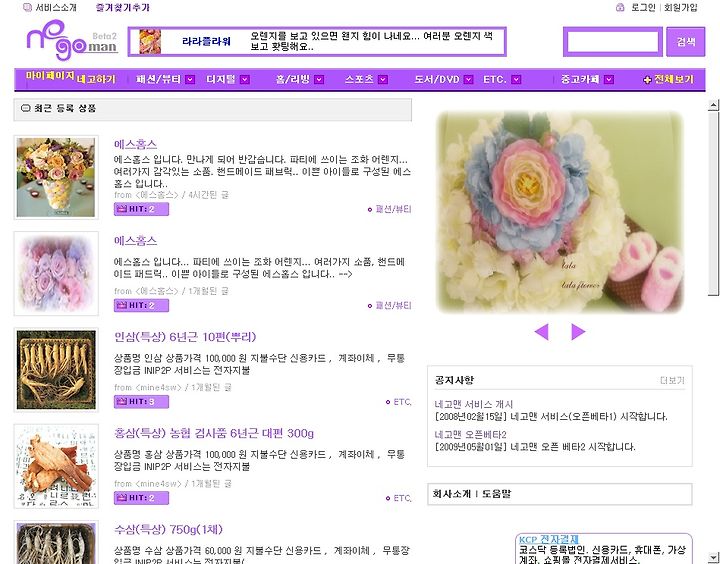Screen dimensions: 720x564
Task: Open the 네고맨 오픈베타2 notice
Action: tap(470, 434)
